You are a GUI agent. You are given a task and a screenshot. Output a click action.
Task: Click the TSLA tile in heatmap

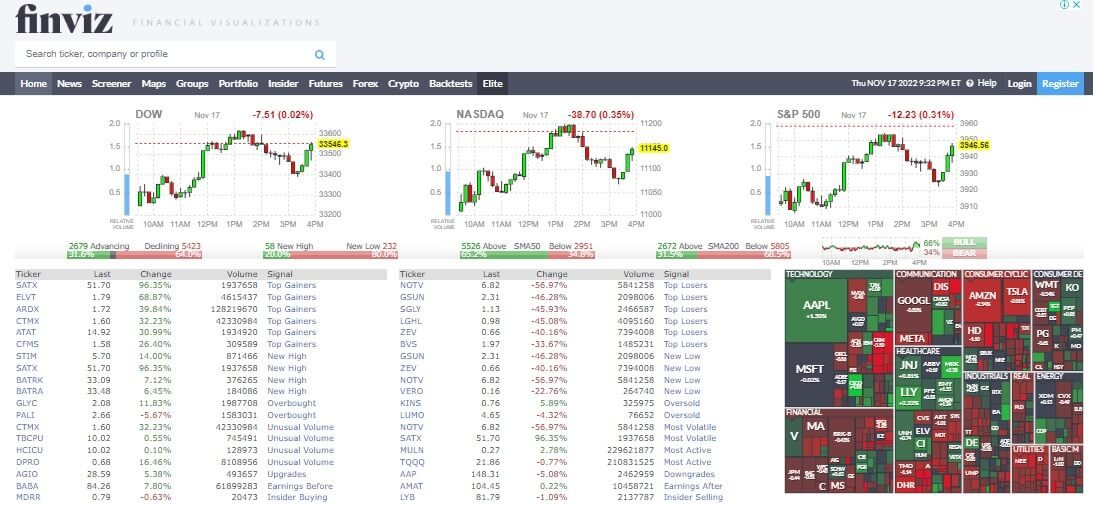coord(1016,295)
